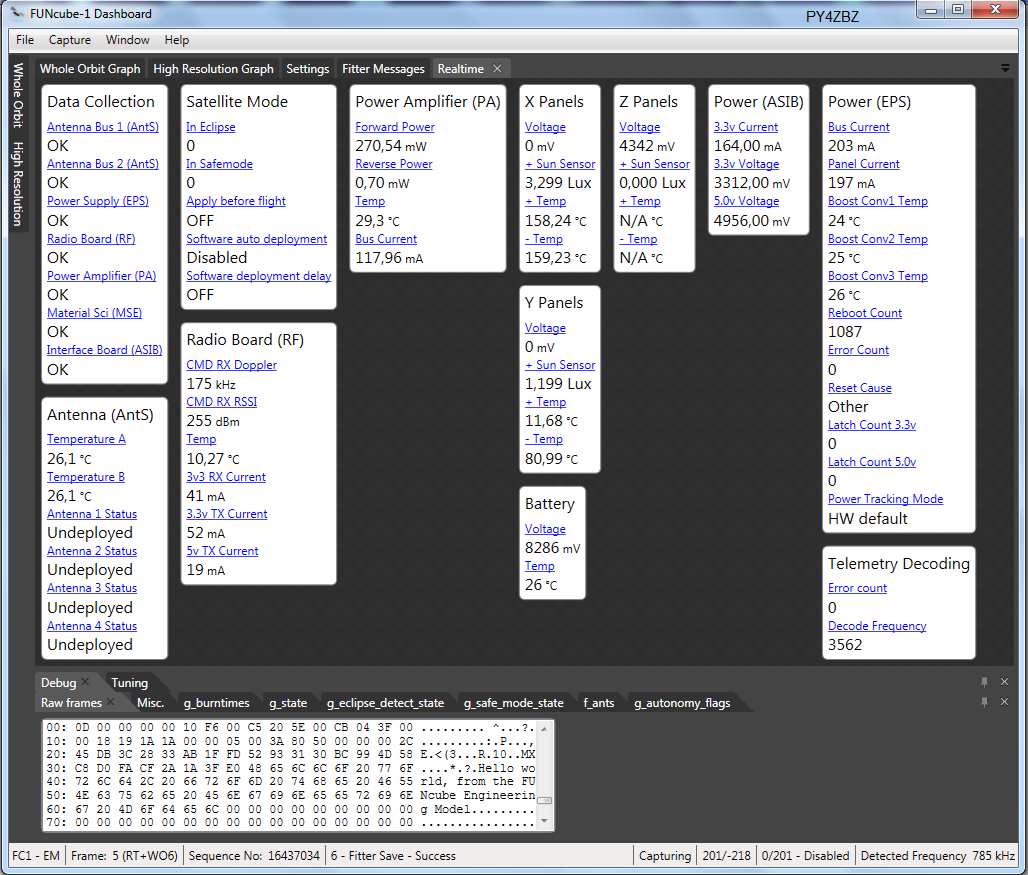Viewport: 1028px width, 875px height.
Task: Switch to the Fitter Messages tab
Action: 383,69
